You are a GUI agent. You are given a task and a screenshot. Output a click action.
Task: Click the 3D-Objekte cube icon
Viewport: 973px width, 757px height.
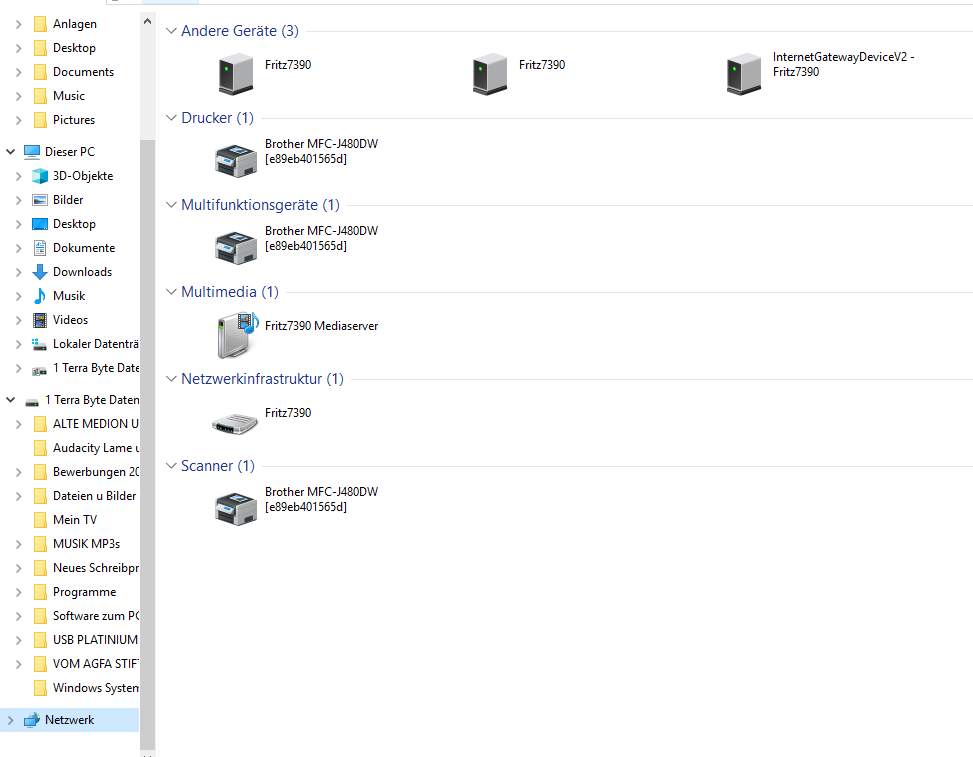pos(40,176)
